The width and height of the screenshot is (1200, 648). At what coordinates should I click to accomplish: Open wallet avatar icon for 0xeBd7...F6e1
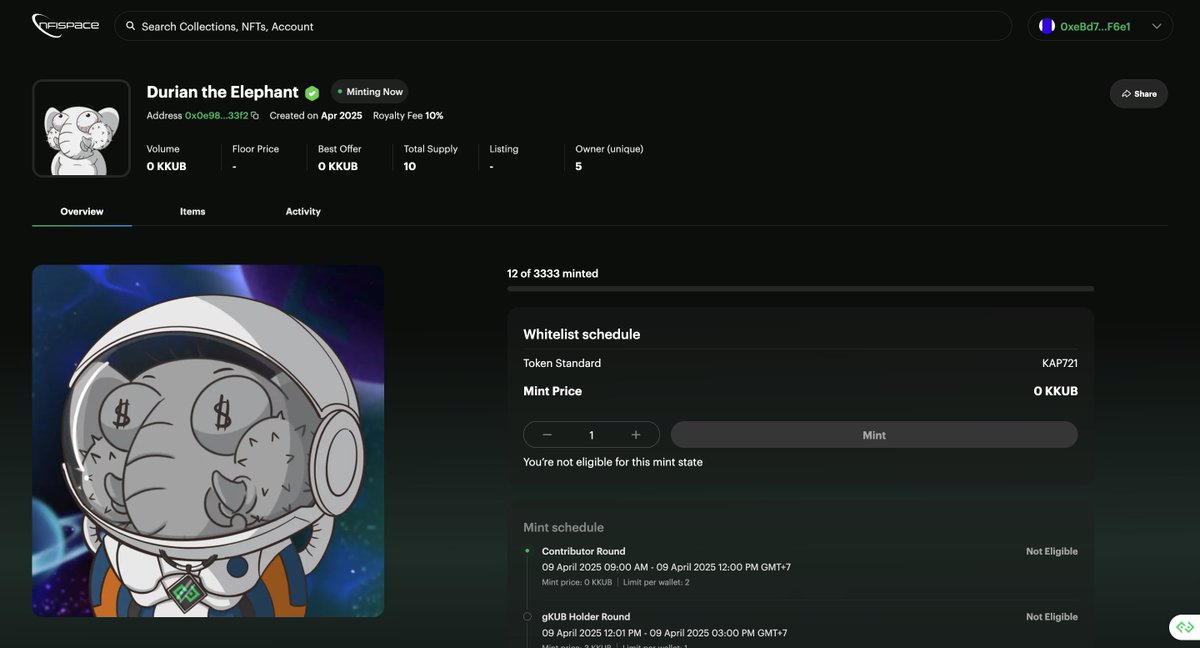point(1047,26)
